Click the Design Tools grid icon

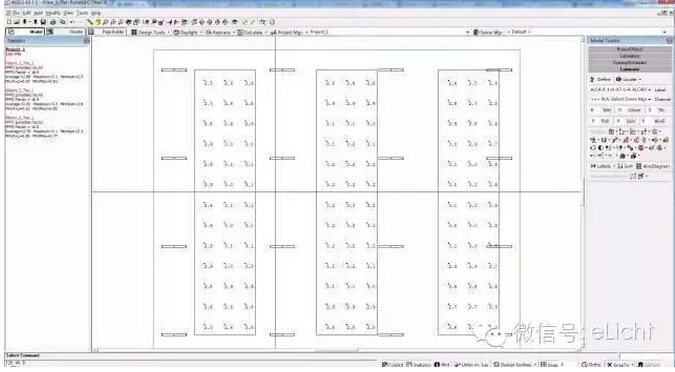134,32
